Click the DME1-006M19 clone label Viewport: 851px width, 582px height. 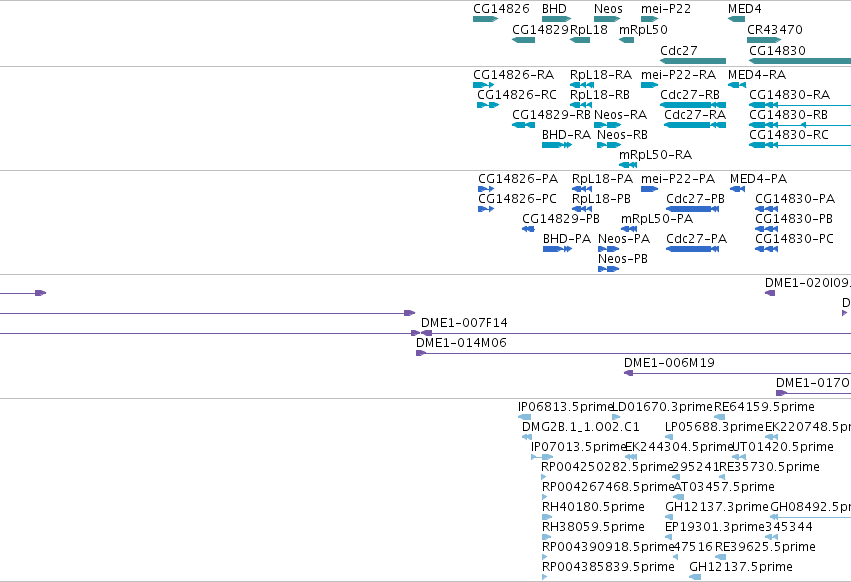pyautogui.click(x=669, y=363)
